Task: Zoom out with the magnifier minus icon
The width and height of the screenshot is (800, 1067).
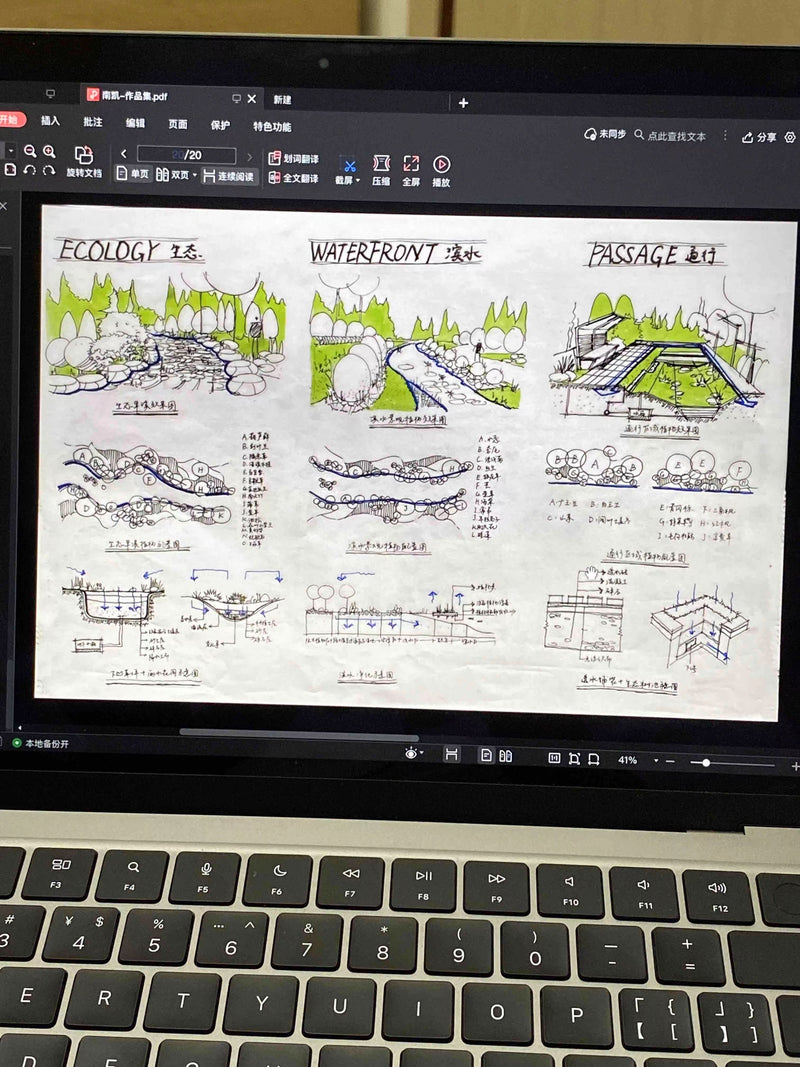Action: (29, 151)
